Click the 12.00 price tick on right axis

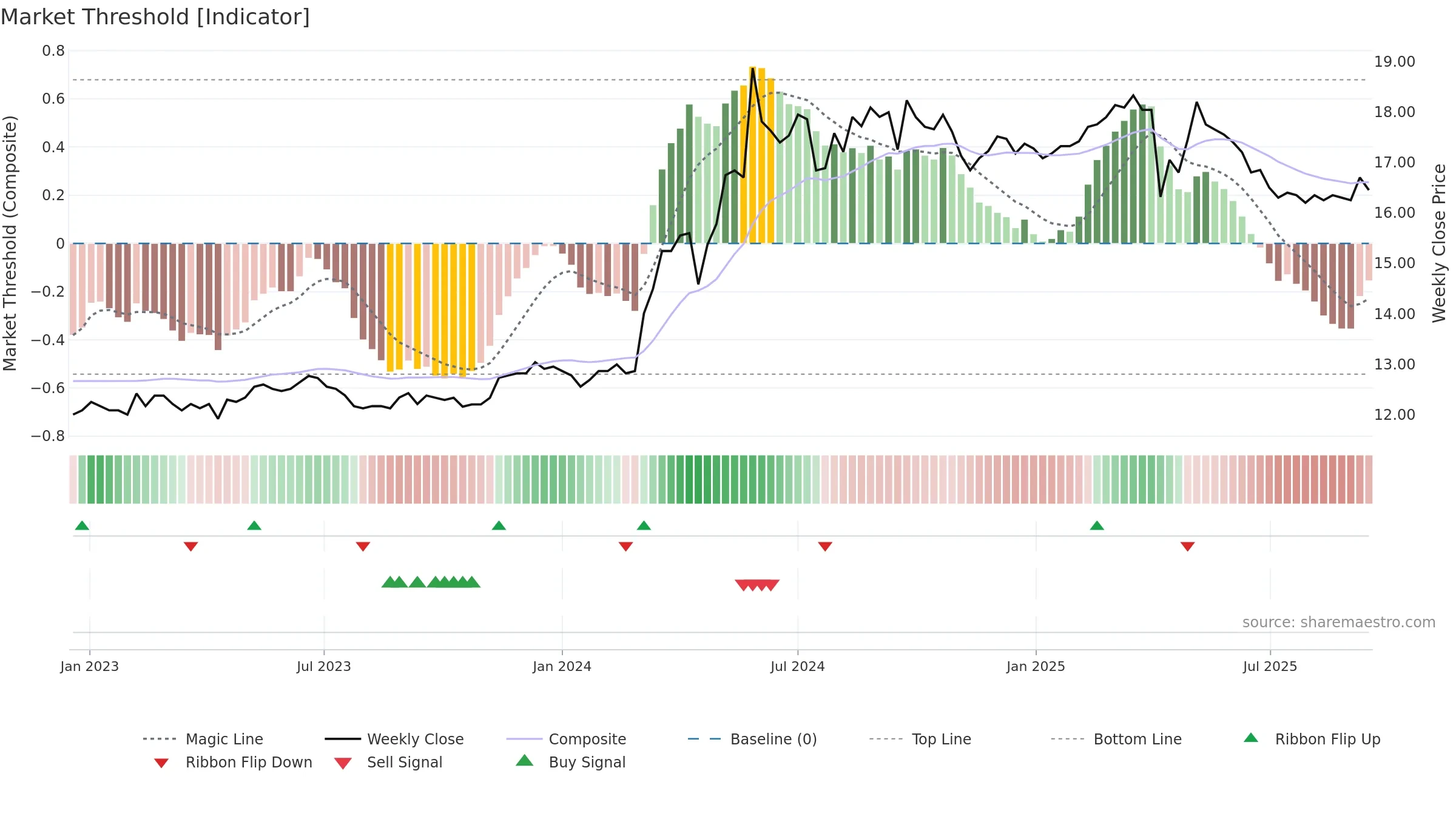[x=1395, y=415]
